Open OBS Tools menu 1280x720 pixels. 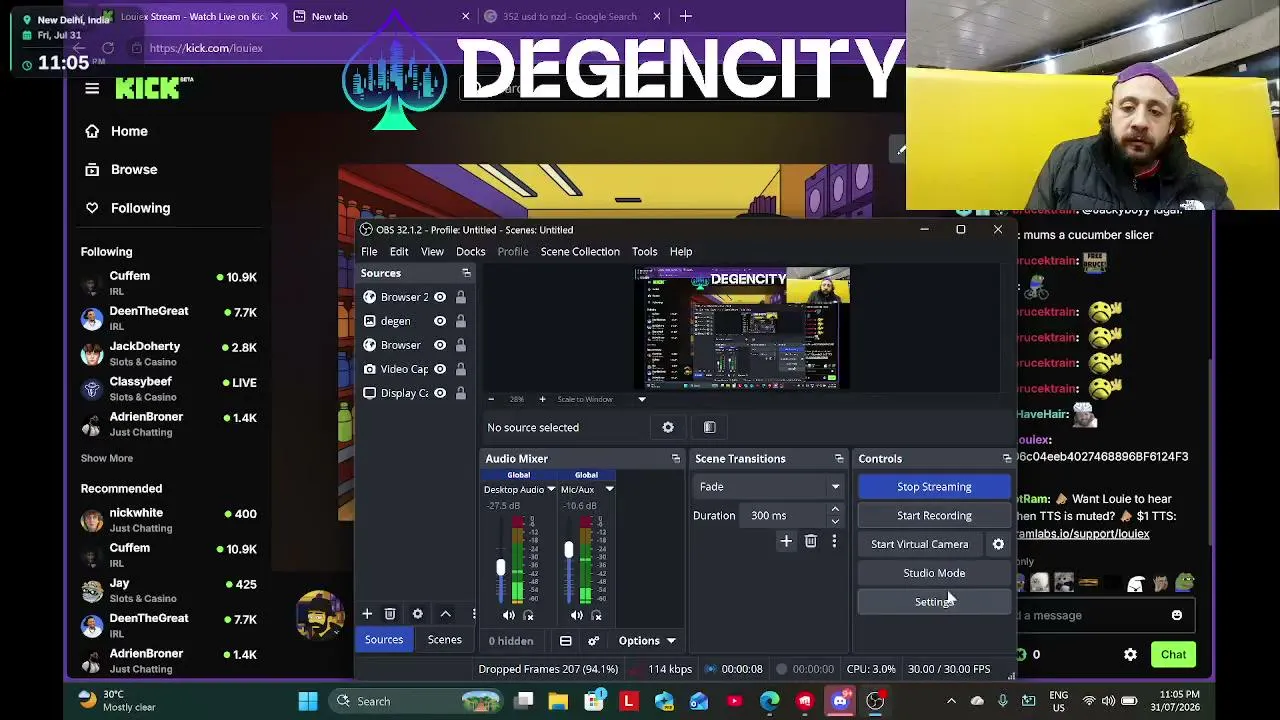coord(644,252)
